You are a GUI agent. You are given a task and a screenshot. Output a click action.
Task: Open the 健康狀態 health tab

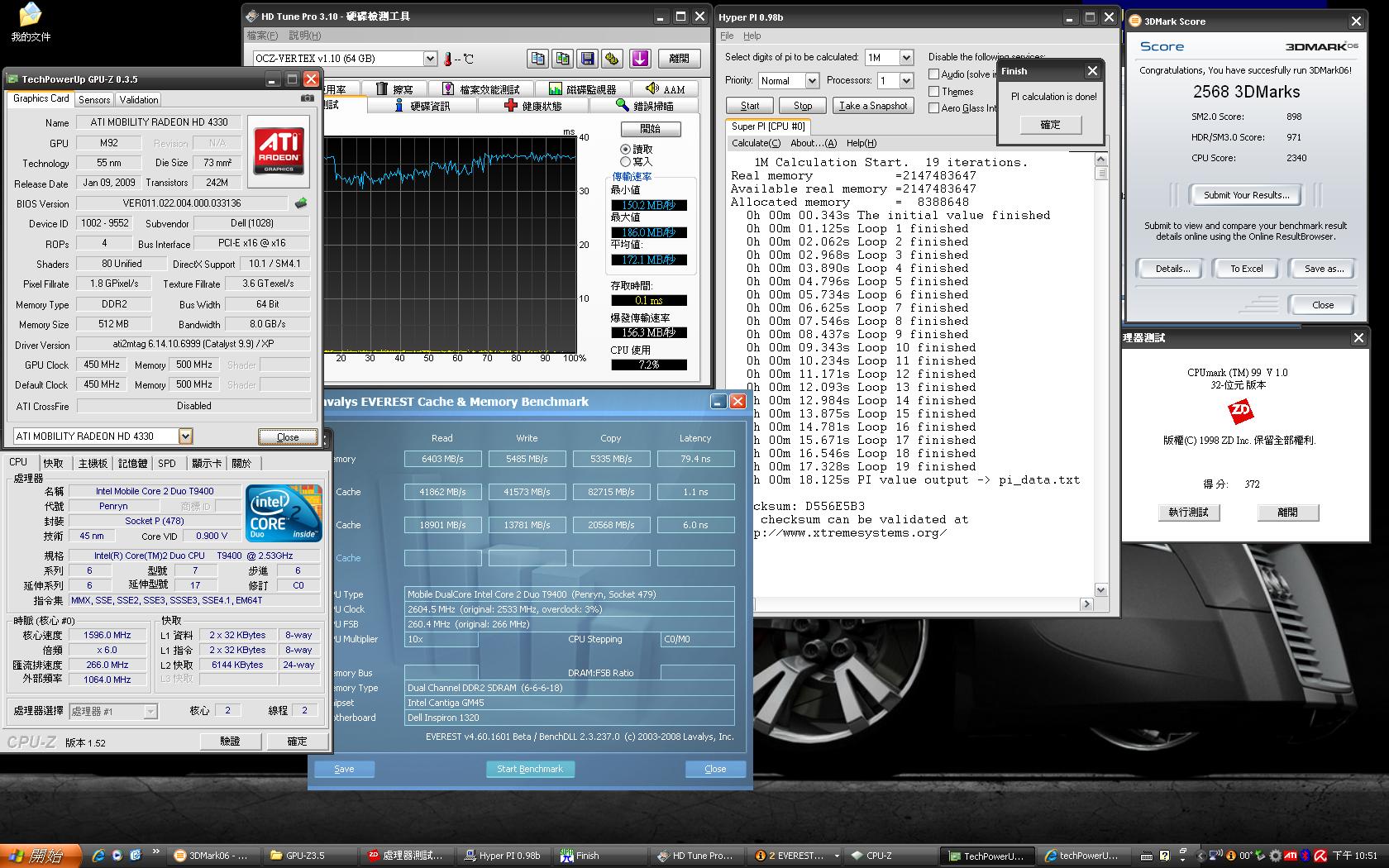click(533, 106)
